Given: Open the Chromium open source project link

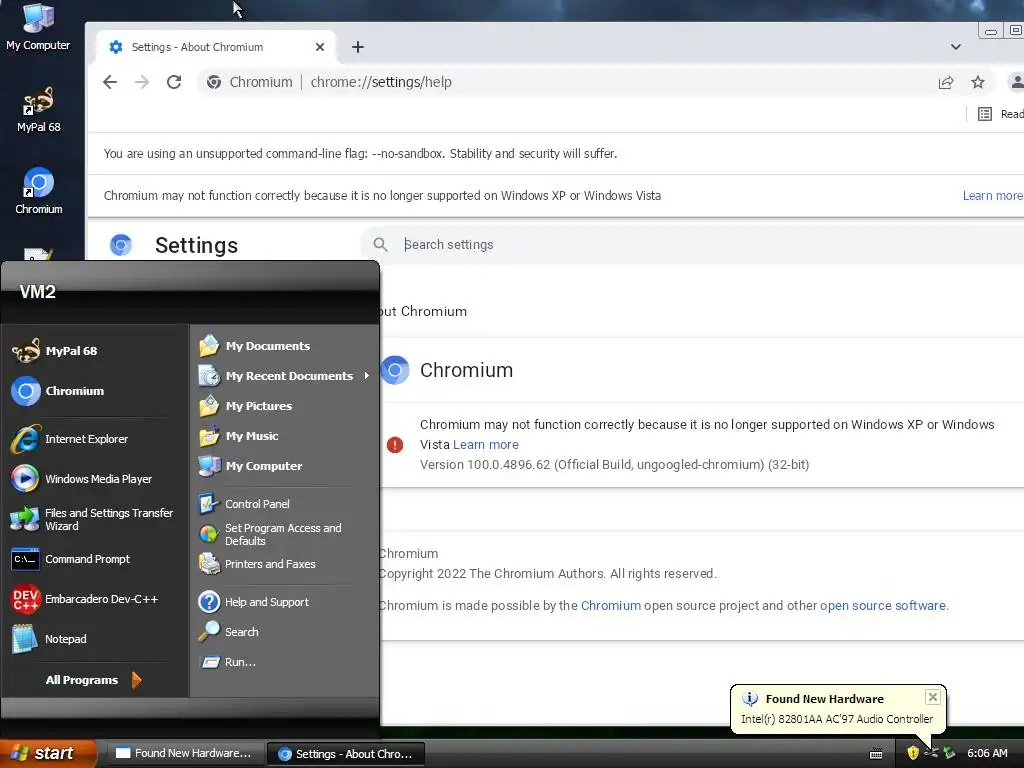Looking at the screenshot, I should [611, 605].
